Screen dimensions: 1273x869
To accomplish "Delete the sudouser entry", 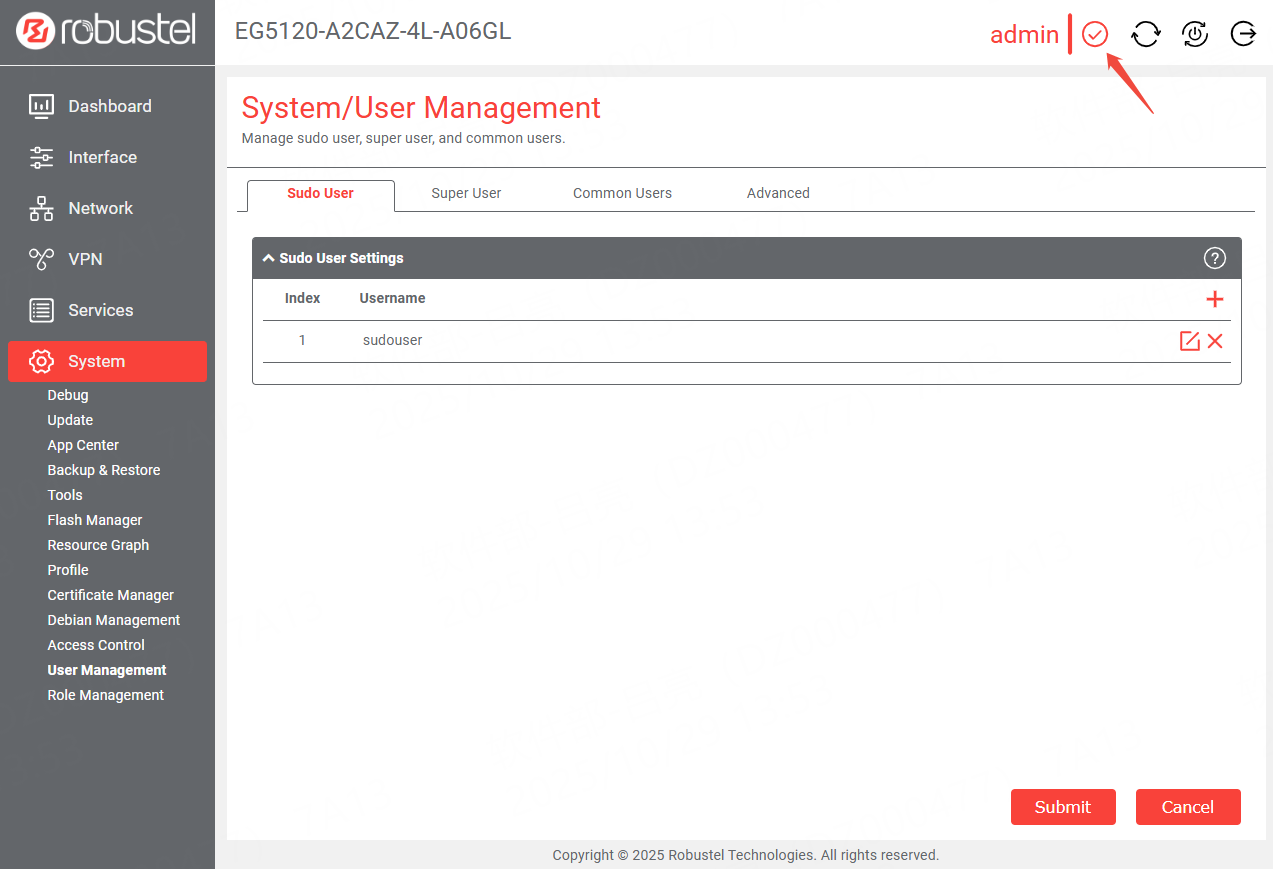I will point(1215,341).
